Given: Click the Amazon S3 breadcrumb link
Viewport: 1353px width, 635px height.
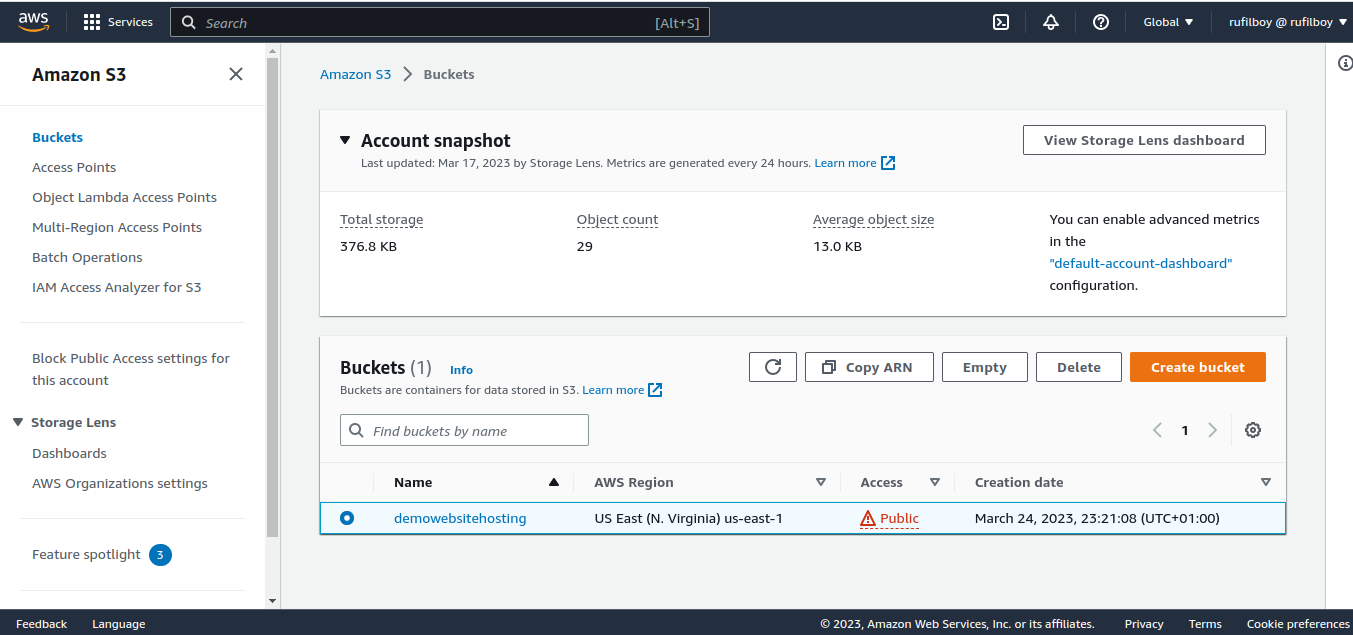Looking at the screenshot, I should (355, 74).
